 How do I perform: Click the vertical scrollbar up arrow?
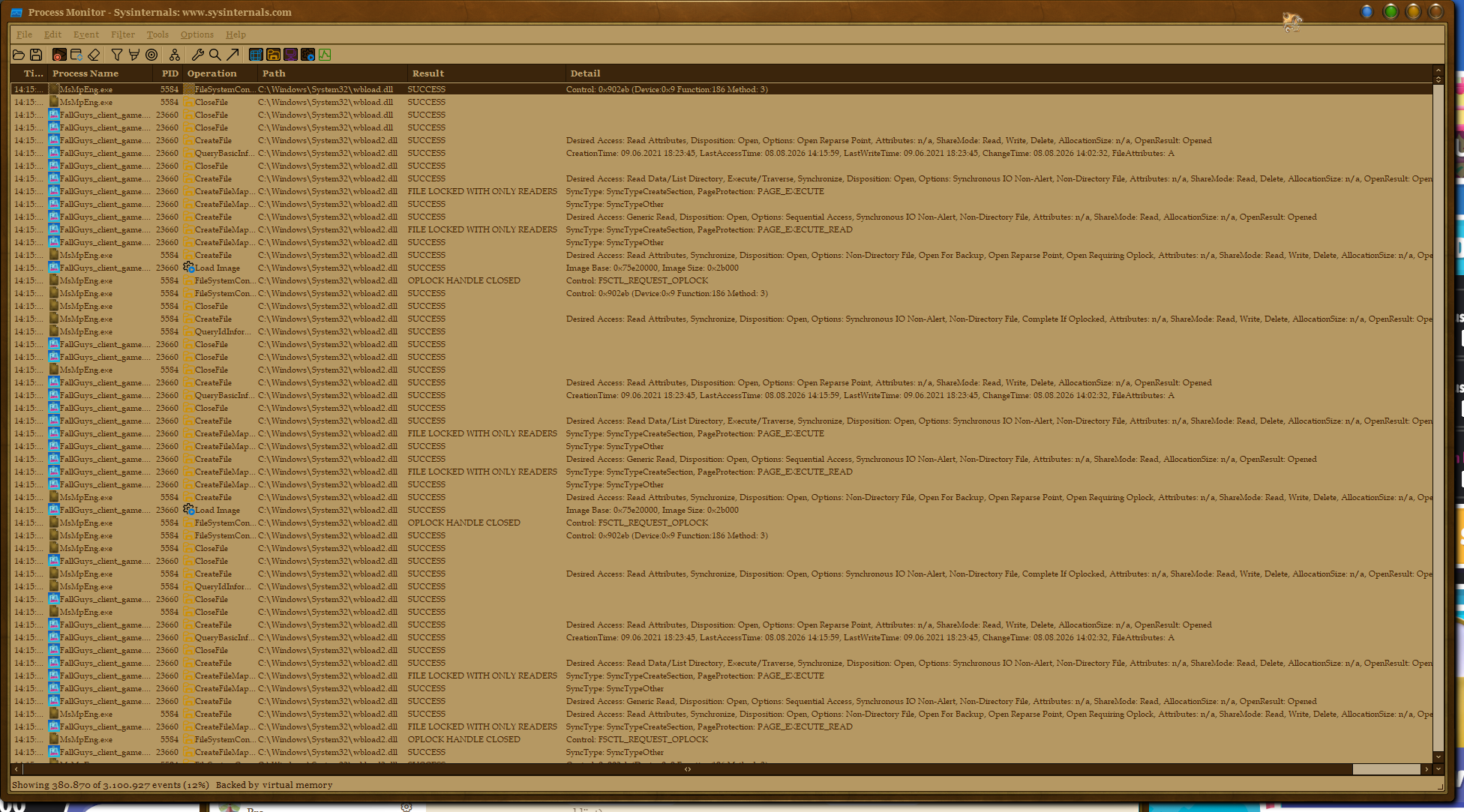[1438, 70]
